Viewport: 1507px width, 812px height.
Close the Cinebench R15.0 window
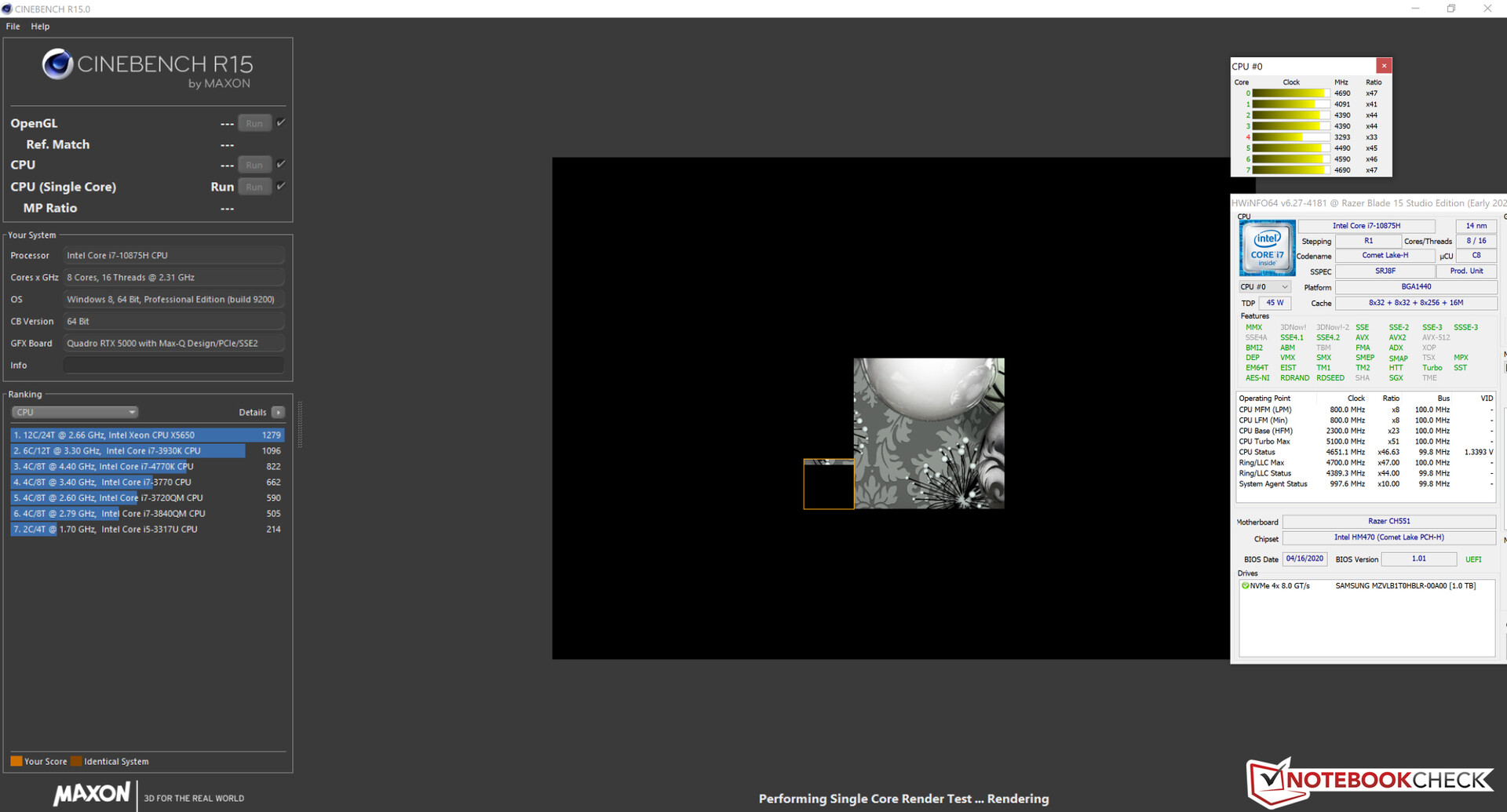pyautogui.click(x=1487, y=9)
